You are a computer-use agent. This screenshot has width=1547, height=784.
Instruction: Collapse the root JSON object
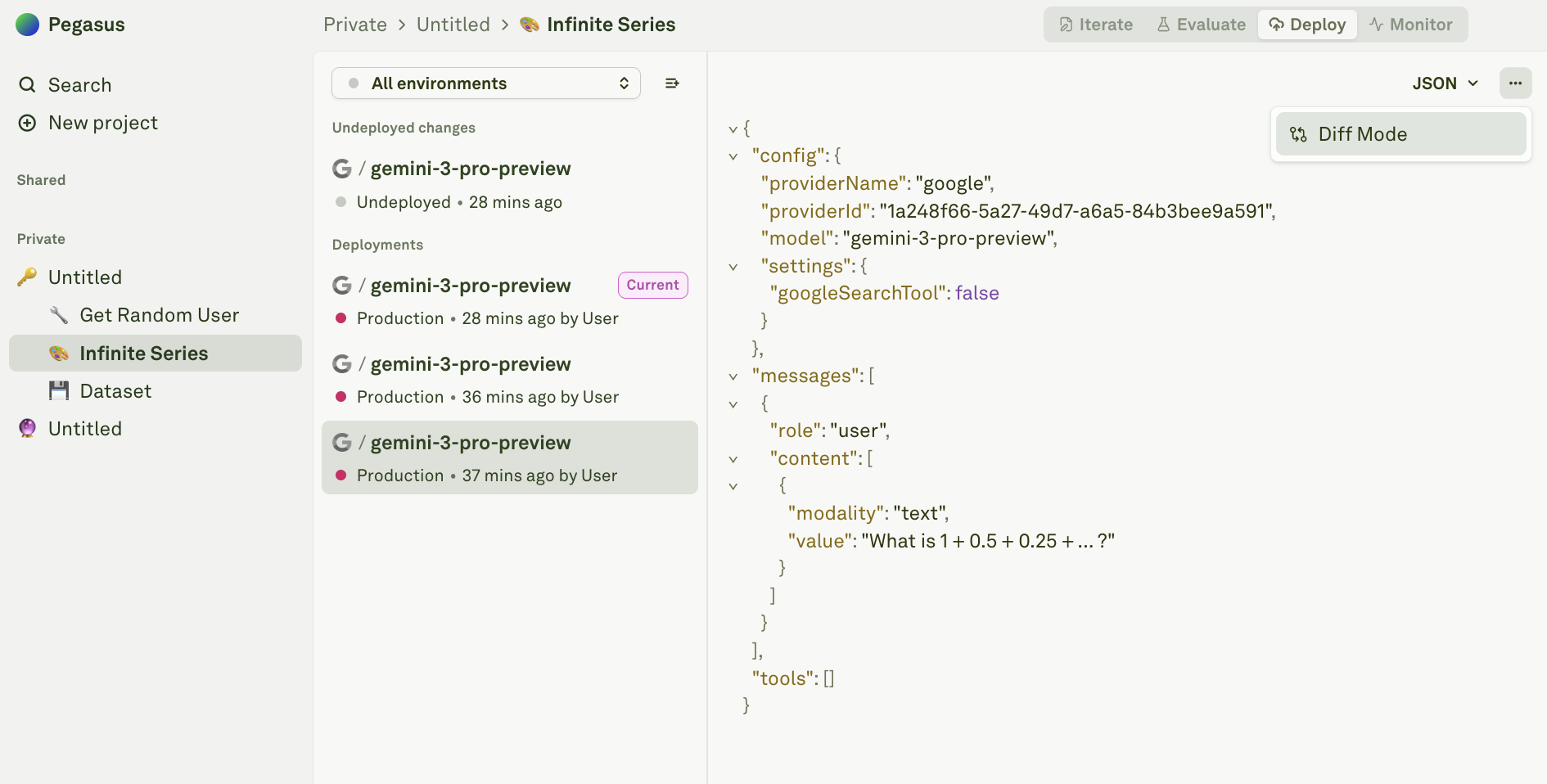coord(733,129)
